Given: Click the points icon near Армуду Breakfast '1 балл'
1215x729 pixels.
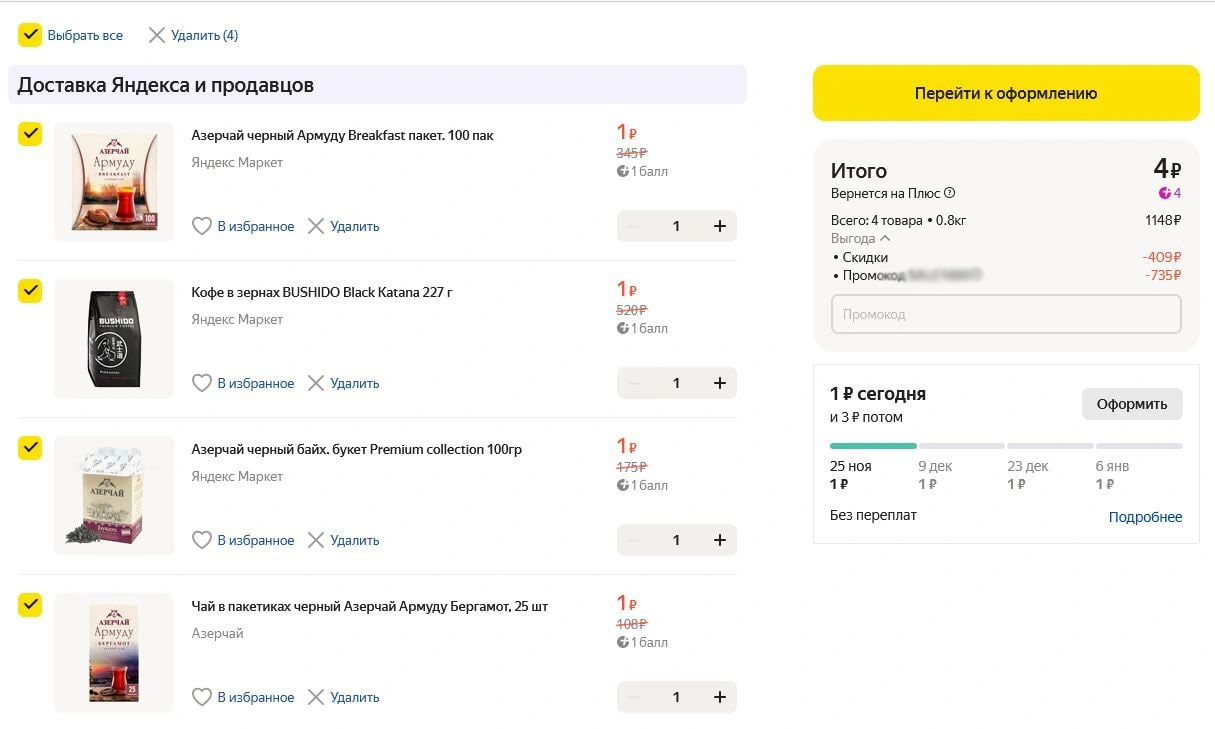Looking at the screenshot, I should click(x=622, y=171).
